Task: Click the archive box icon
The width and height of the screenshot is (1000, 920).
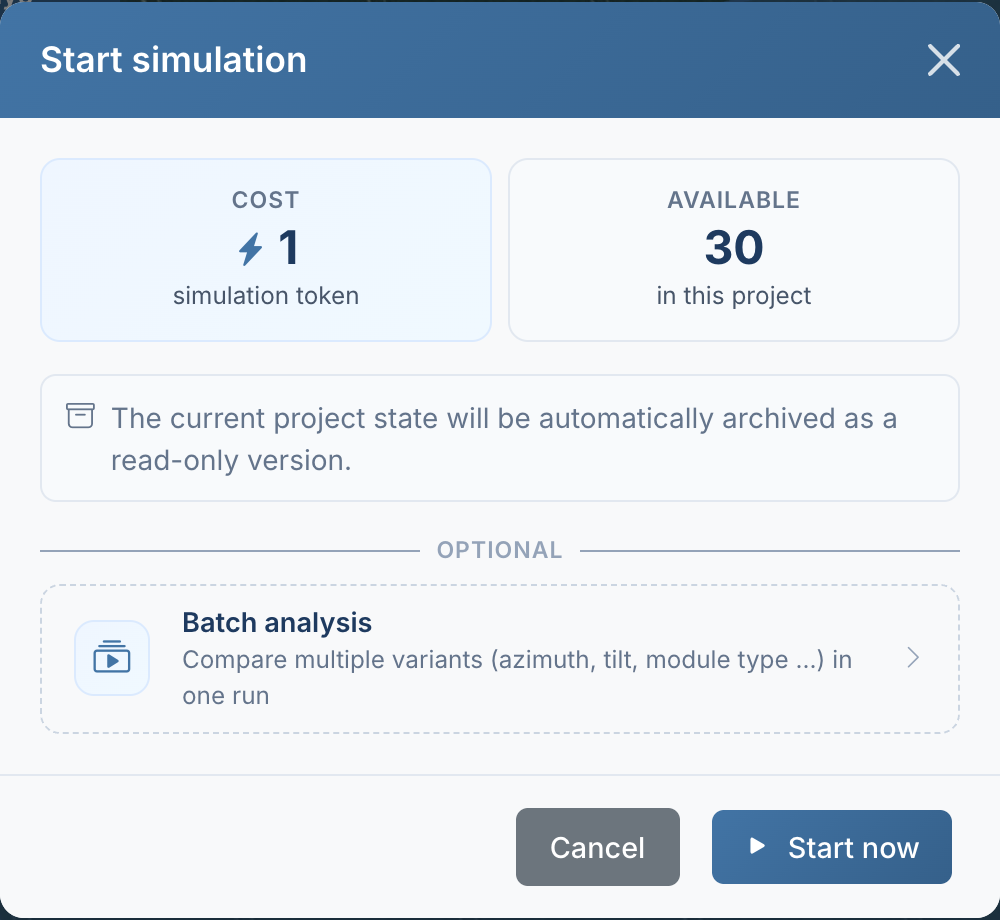Action: click(x=80, y=416)
